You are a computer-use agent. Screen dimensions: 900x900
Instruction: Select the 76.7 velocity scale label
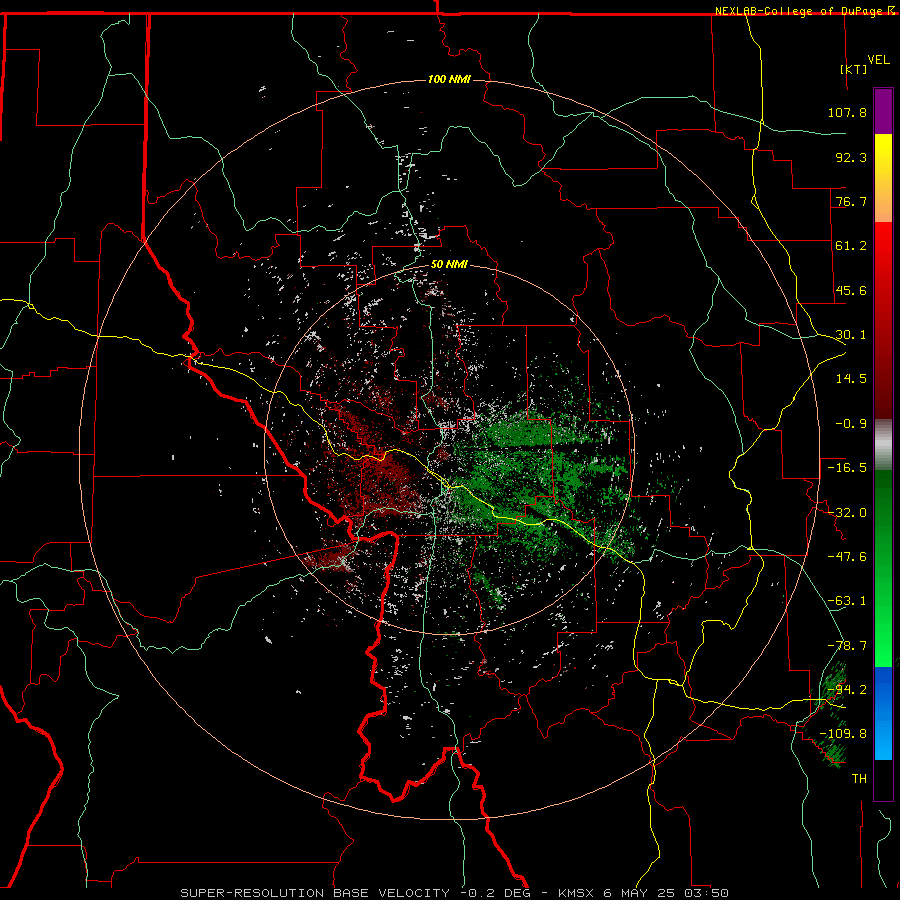coord(851,201)
